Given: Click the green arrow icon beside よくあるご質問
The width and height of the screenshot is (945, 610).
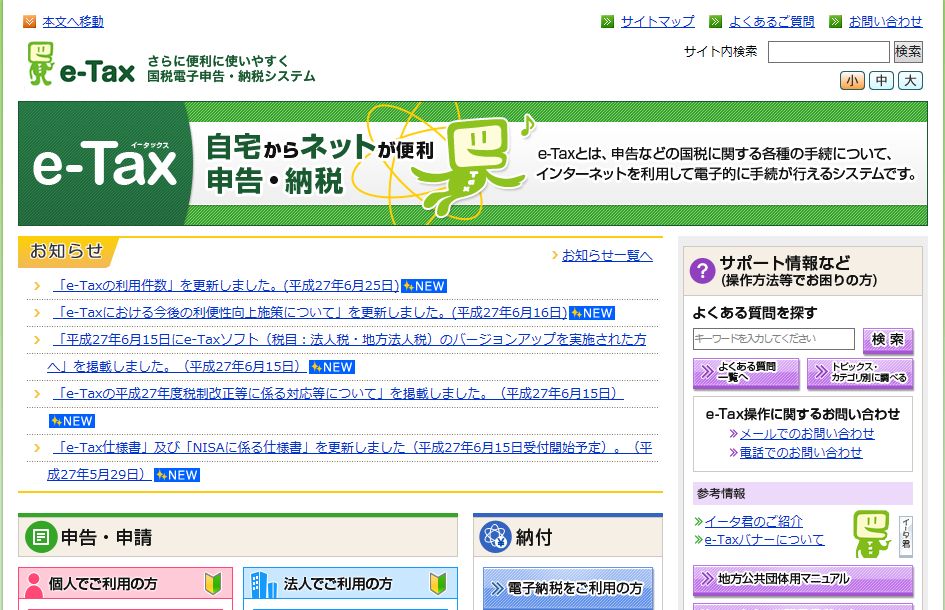Looking at the screenshot, I should click(715, 22).
